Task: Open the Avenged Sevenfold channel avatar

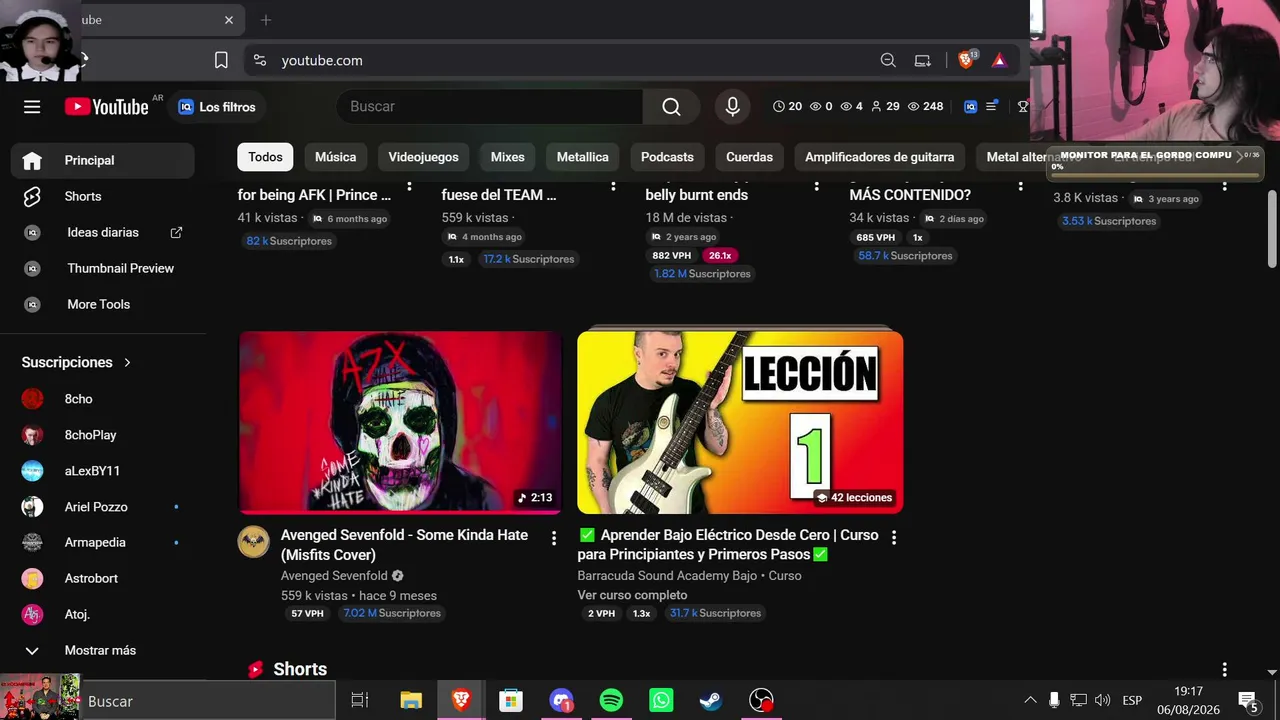Action: (253, 542)
